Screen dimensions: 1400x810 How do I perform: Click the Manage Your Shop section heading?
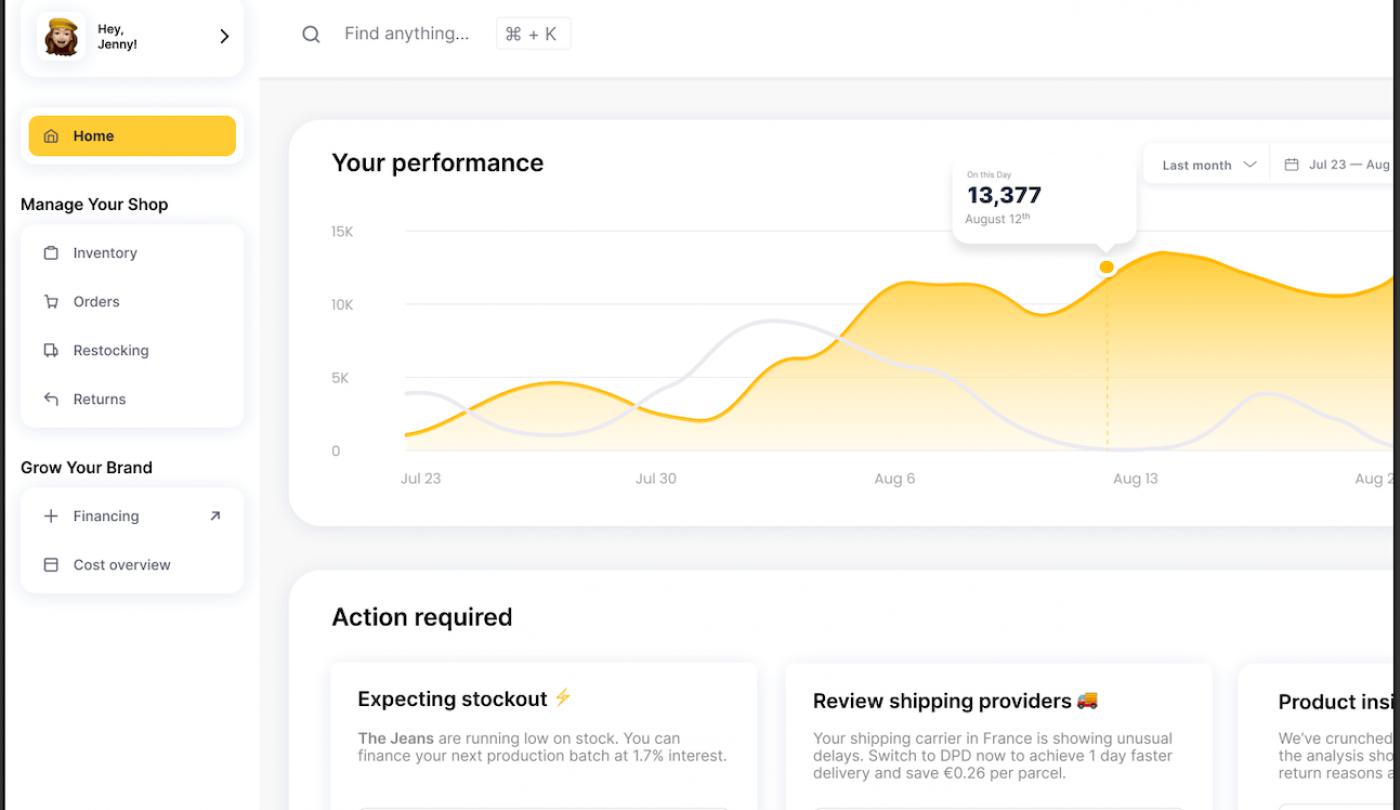point(94,204)
